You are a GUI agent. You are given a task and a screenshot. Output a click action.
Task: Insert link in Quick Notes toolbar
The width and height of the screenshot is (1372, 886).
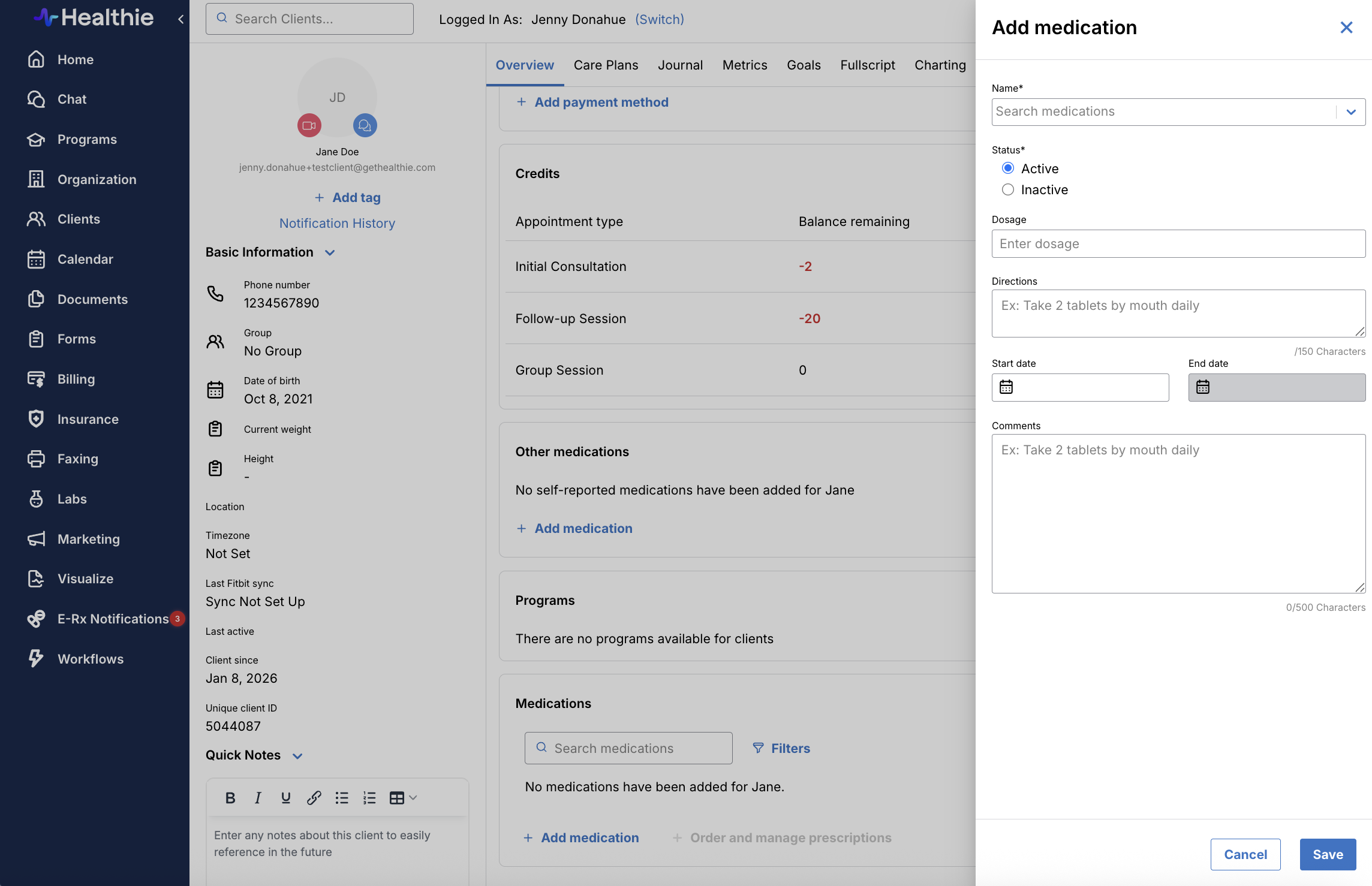click(x=314, y=798)
